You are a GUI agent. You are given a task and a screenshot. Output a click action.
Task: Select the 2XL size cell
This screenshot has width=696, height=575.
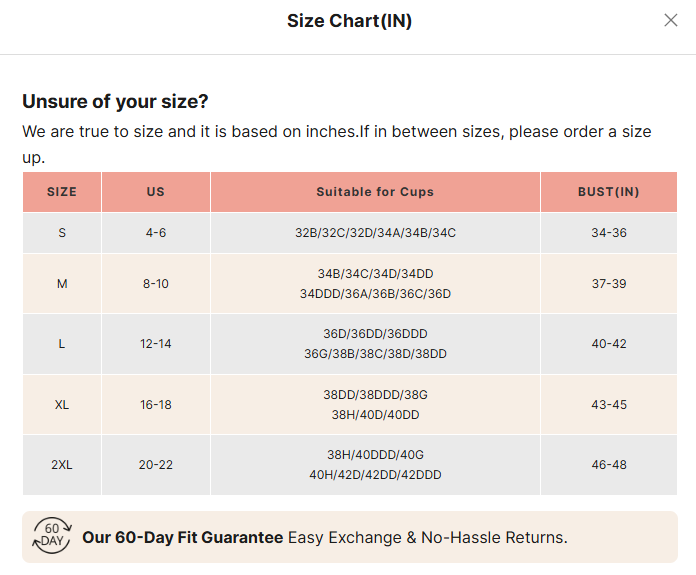(62, 465)
